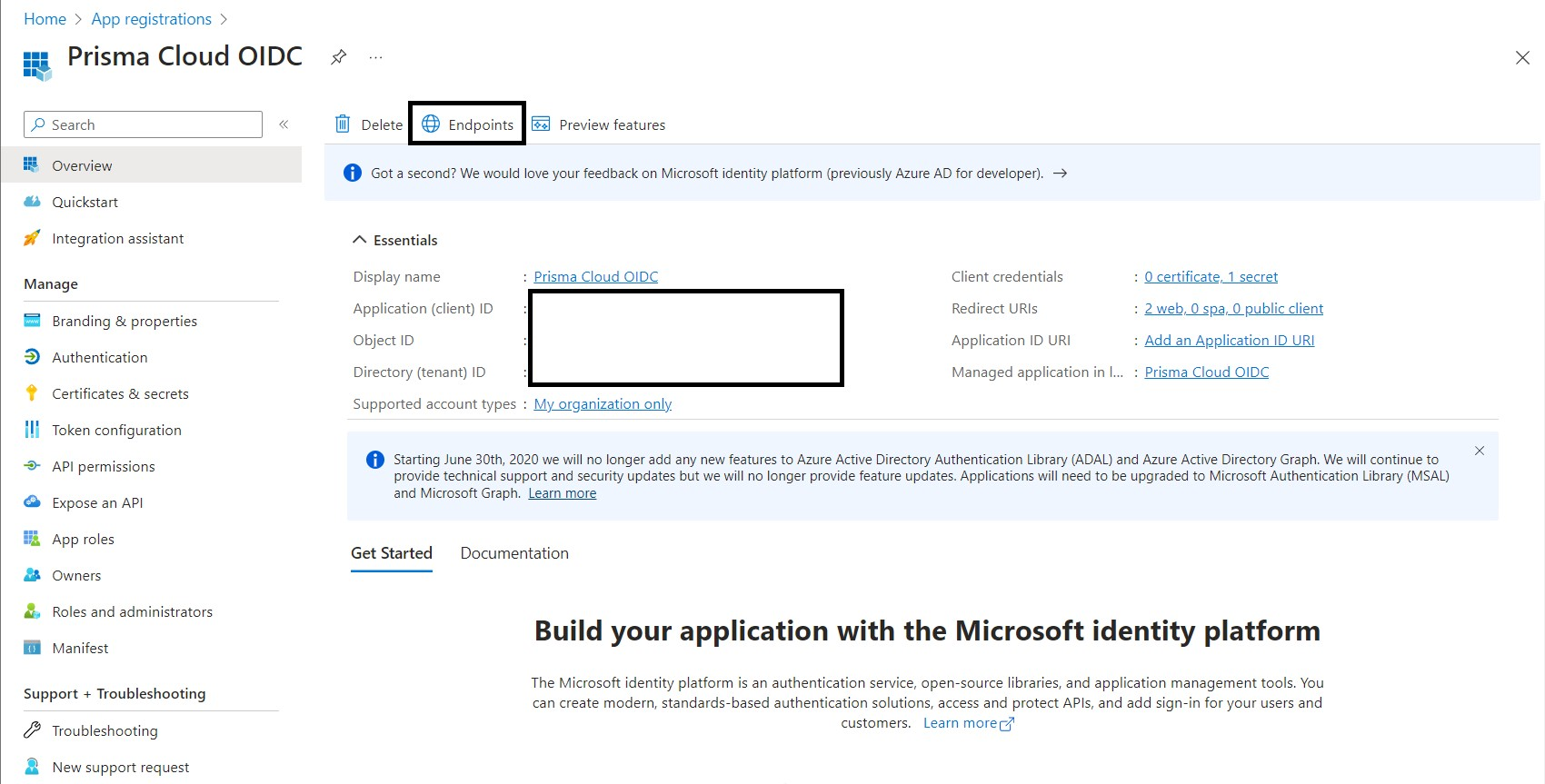Click the Delete trash icon
The image size is (1545, 784).
coord(343,124)
